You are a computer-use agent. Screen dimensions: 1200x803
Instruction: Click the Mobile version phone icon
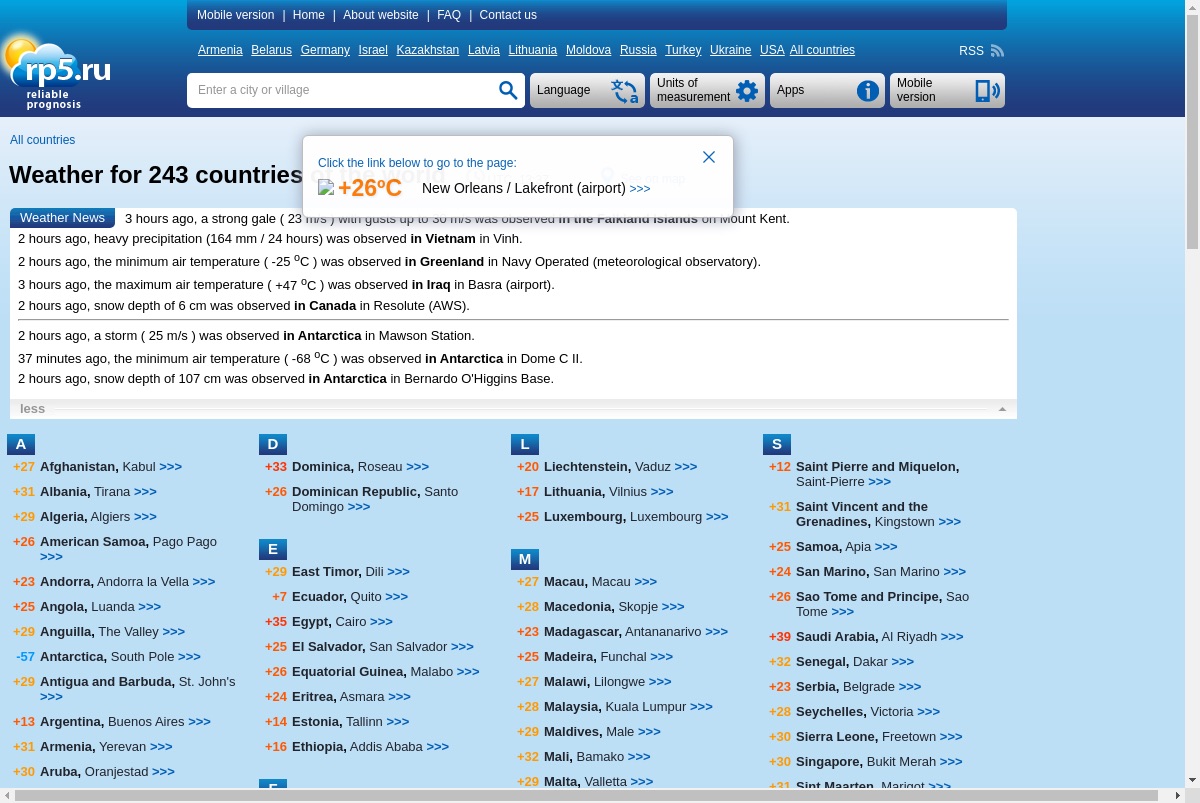point(987,91)
